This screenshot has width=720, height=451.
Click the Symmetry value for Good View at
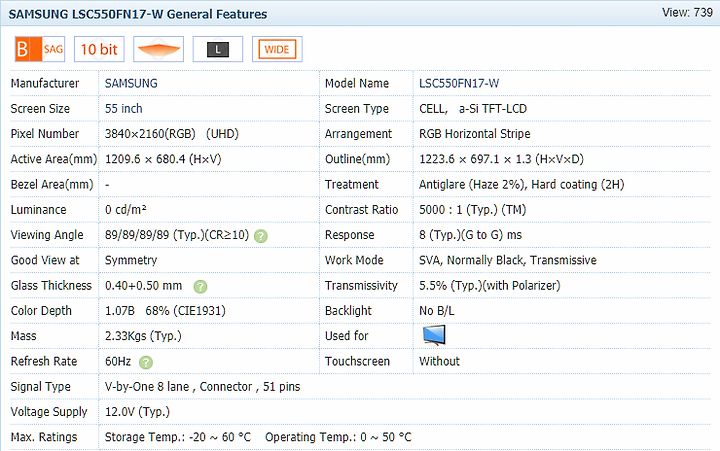tap(131, 260)
